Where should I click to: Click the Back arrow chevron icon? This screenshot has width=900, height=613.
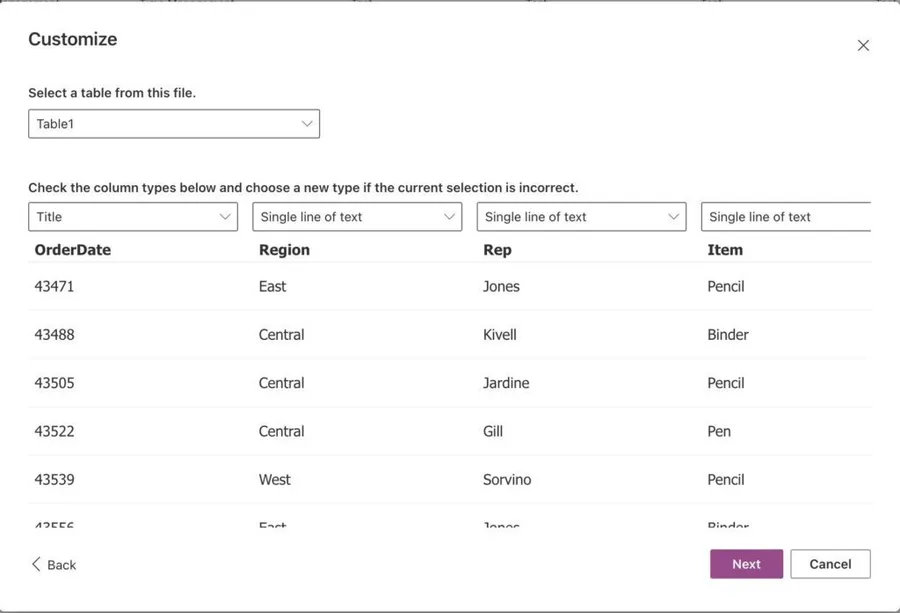pos(36,564)
